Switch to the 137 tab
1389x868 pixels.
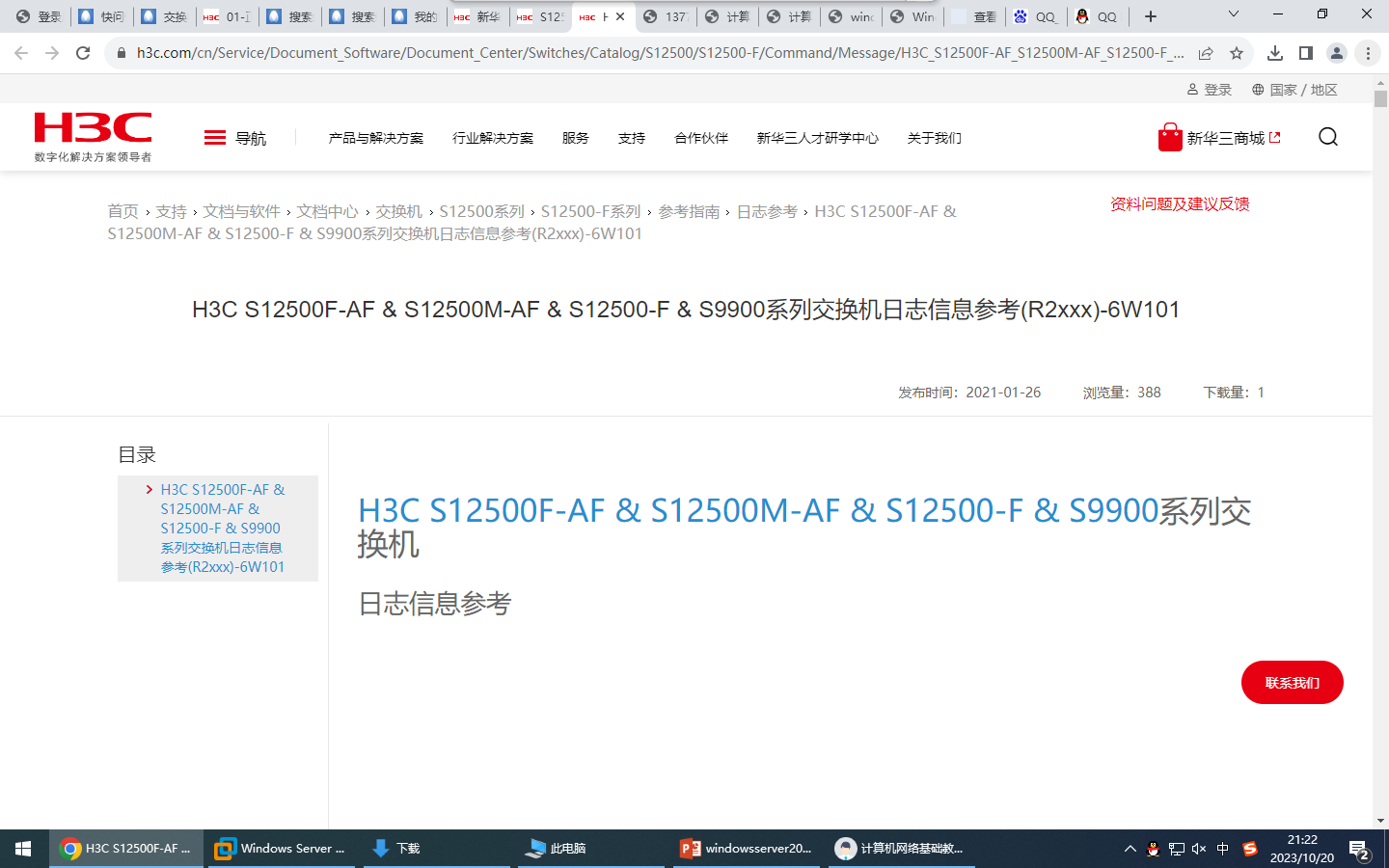666,16
